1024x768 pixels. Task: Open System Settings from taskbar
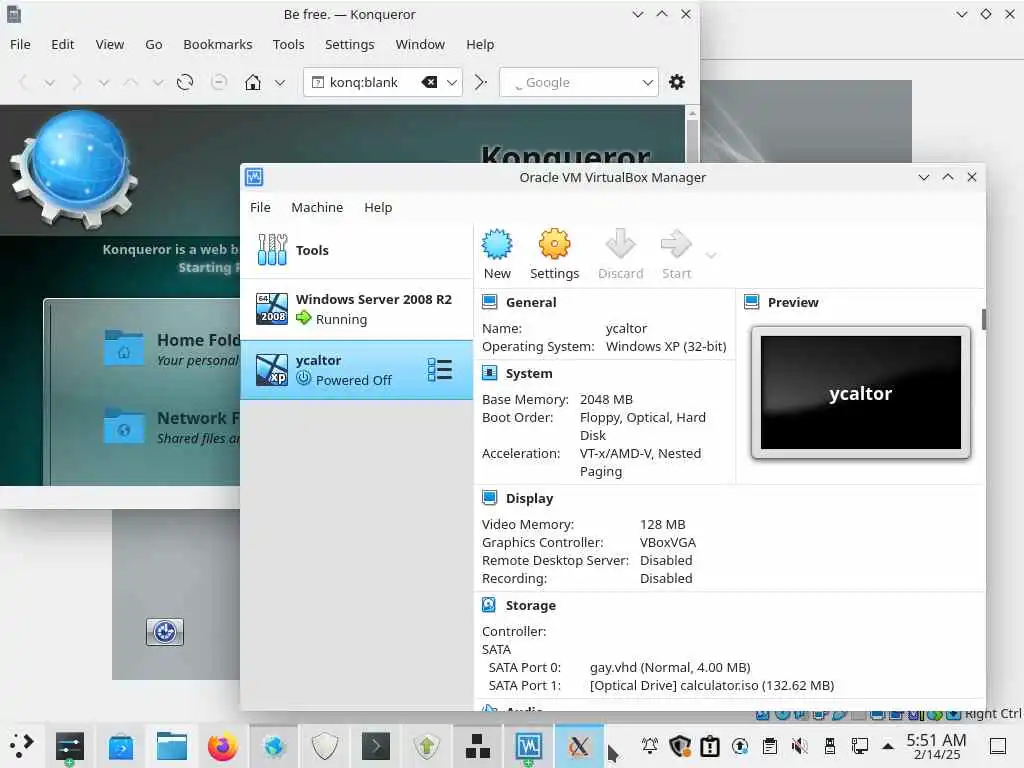(70, 745)
